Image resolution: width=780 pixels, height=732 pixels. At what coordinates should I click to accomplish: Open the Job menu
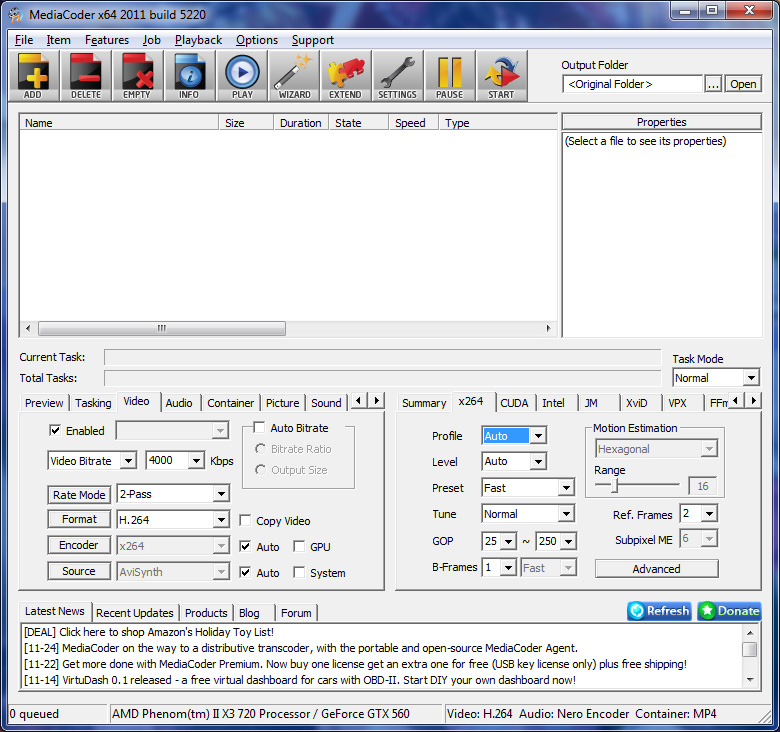151,40
